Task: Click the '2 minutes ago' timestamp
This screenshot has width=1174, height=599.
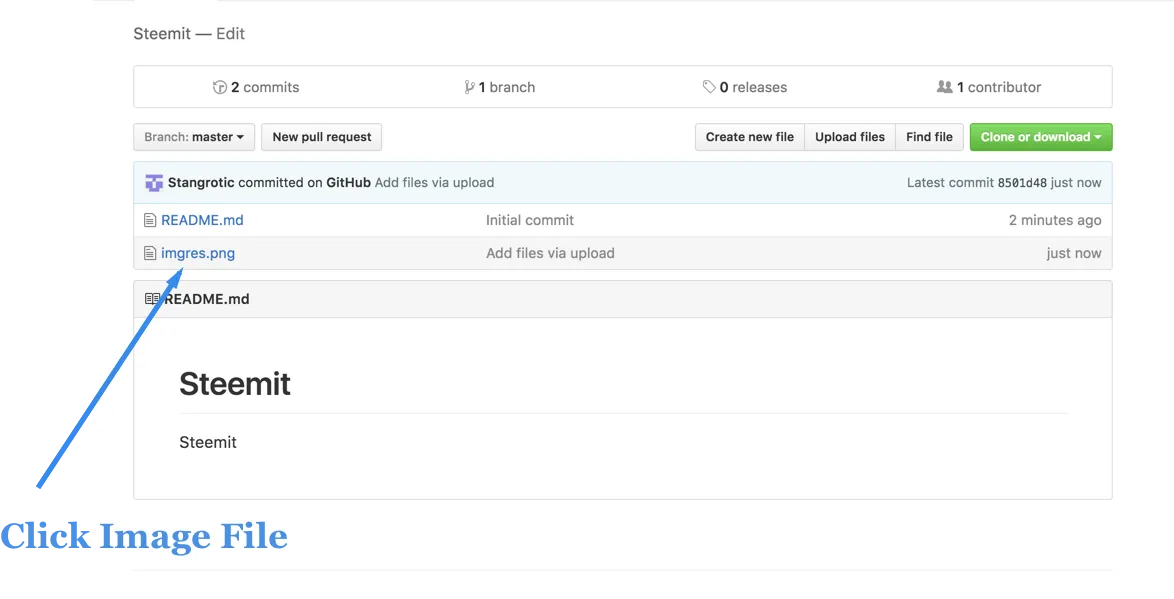Action: pos(1055,220)
